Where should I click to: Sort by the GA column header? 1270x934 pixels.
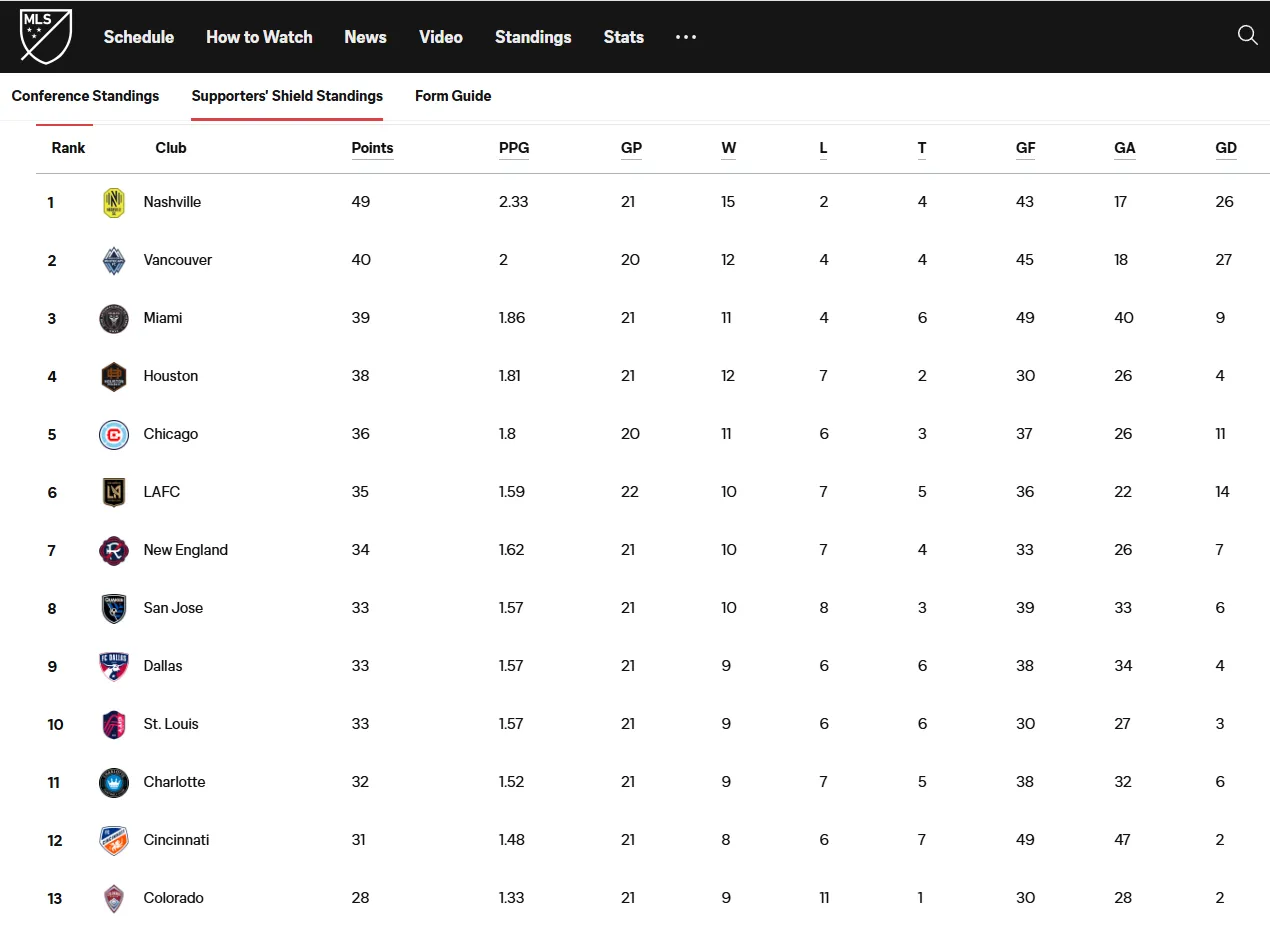[1124, 148]
